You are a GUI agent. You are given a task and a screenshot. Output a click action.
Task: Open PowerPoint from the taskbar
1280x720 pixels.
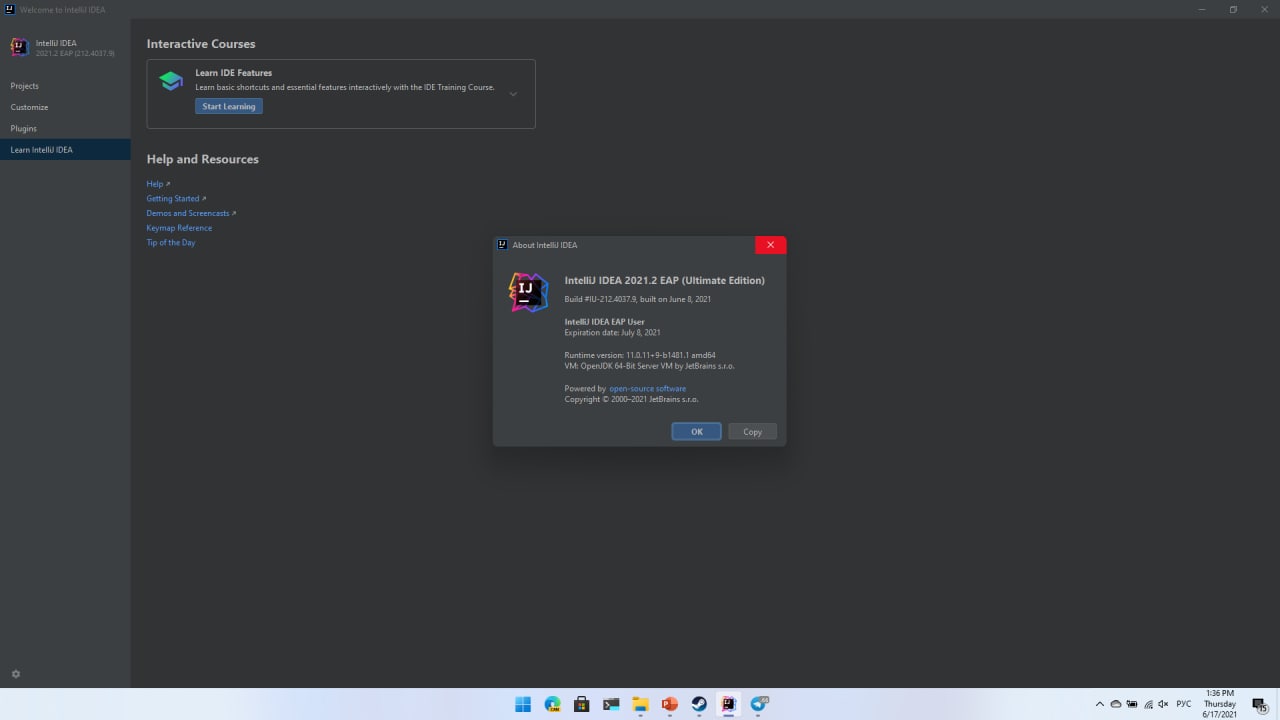tap(670, 704)
